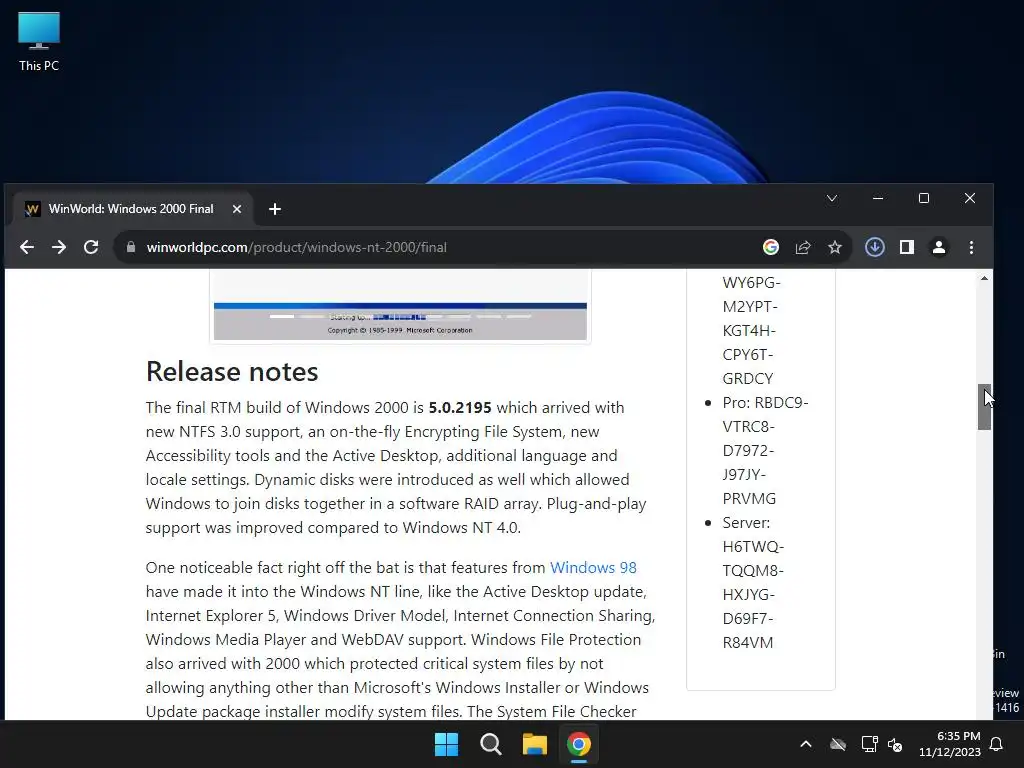Maximize the Chrome window
1024x768 pixels.
point(923,198)
